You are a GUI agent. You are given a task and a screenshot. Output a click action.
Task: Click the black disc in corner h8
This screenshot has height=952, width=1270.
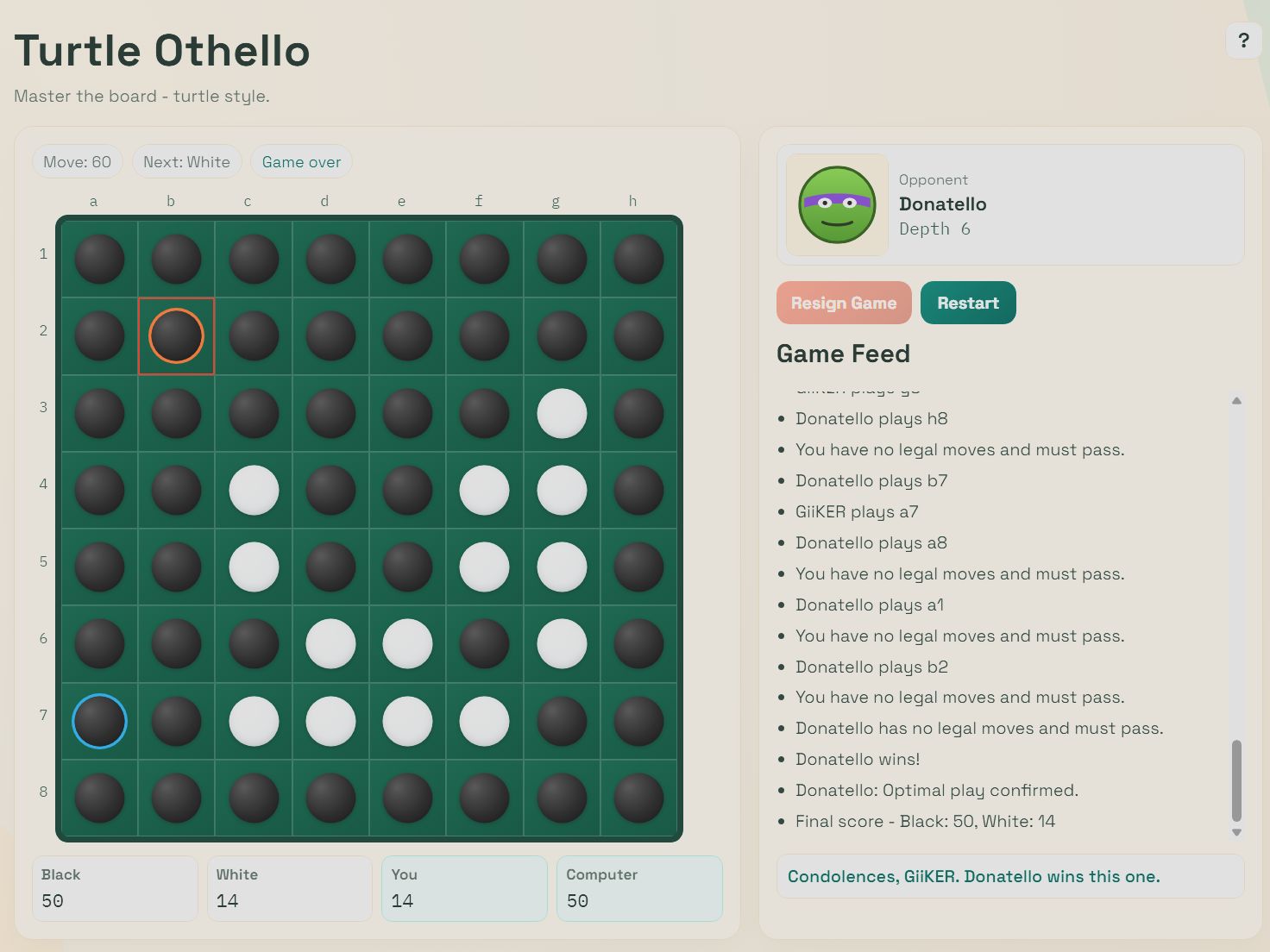[638, 798]
